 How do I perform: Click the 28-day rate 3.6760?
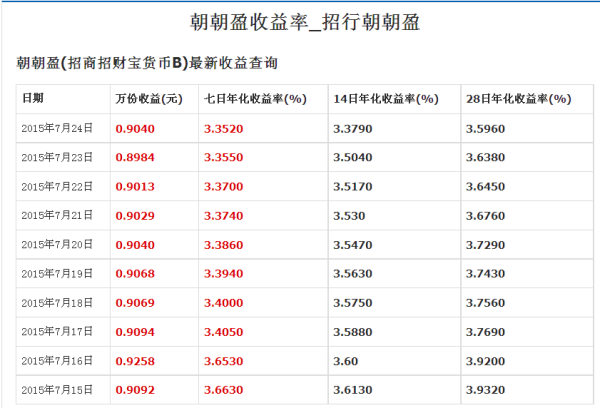(x=486, y=215)
